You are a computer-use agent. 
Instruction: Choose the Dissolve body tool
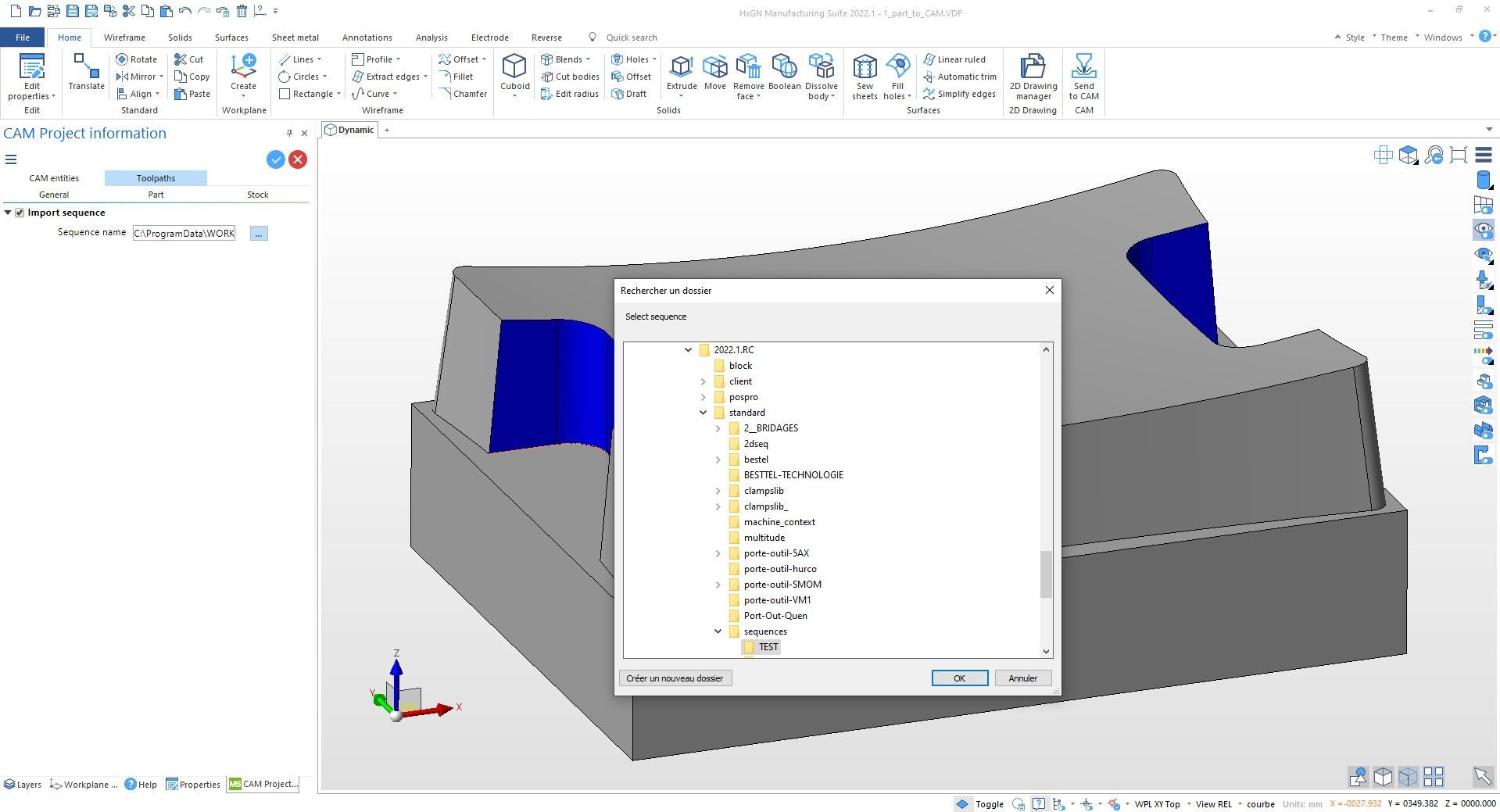[821, 77]
